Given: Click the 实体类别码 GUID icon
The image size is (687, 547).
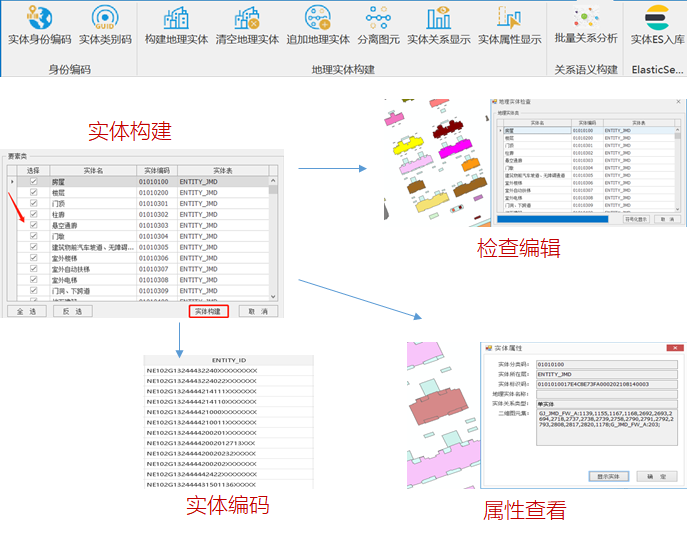Looking at the screenshot, I should click(x=105, y=19).
